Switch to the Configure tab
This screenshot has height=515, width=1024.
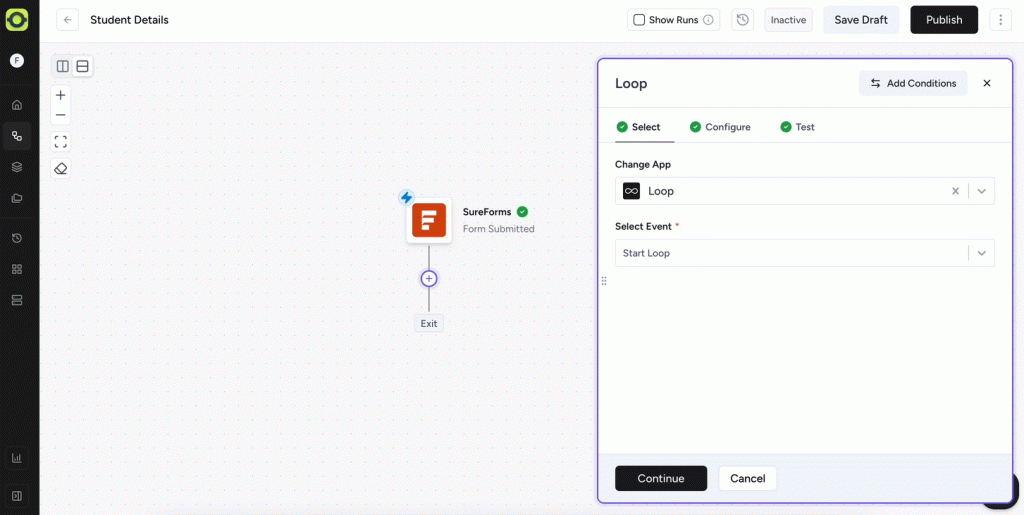point(720,127)
